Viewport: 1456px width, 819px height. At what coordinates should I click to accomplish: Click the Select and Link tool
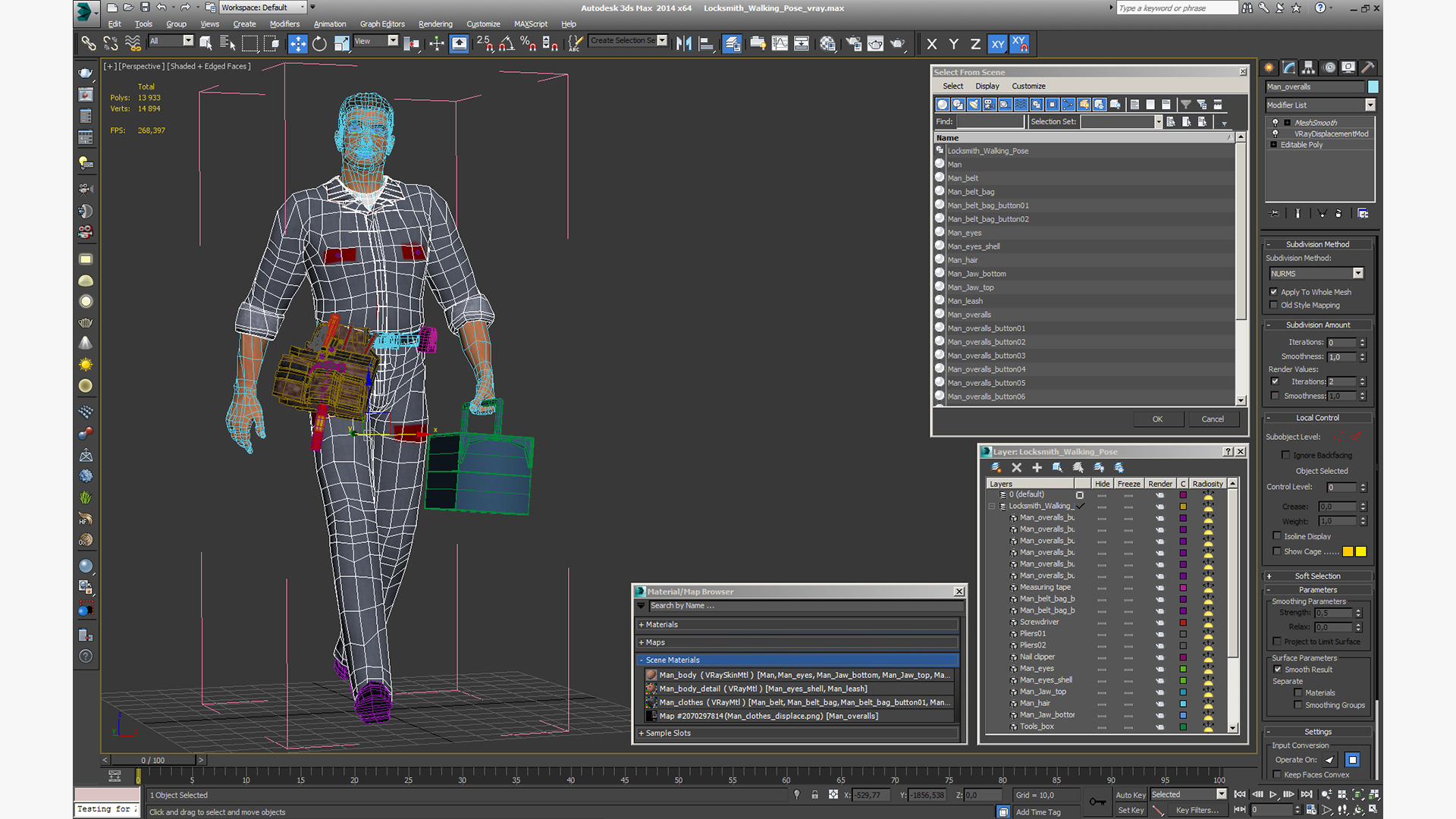point(89,44)
